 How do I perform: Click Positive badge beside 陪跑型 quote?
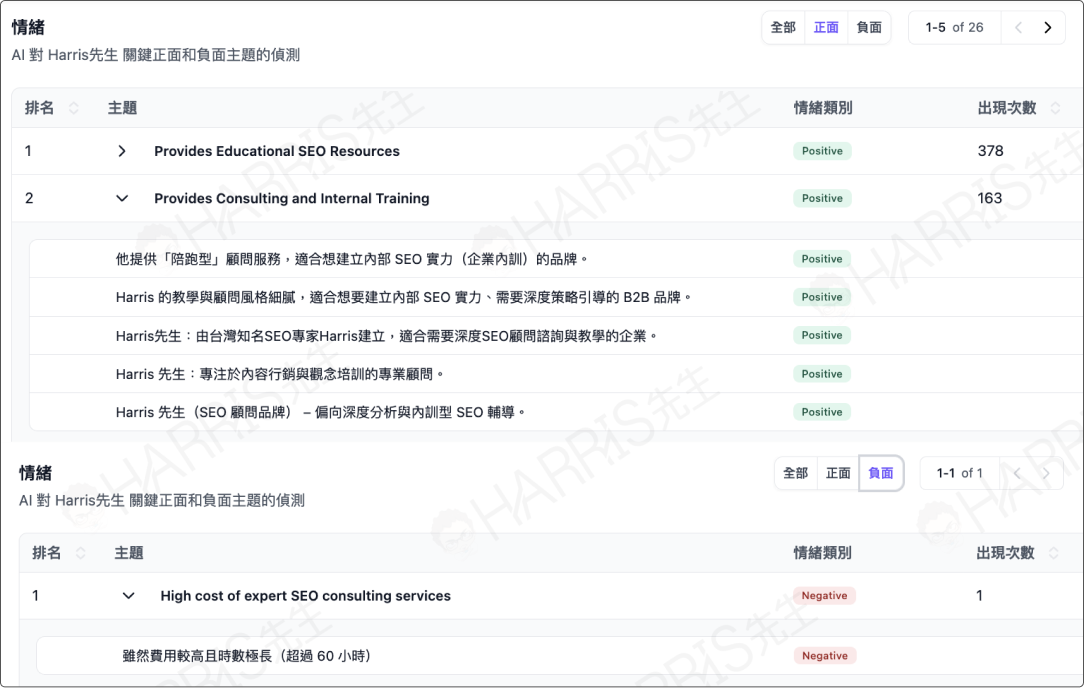pyautogui.click(x=822, y=259)
